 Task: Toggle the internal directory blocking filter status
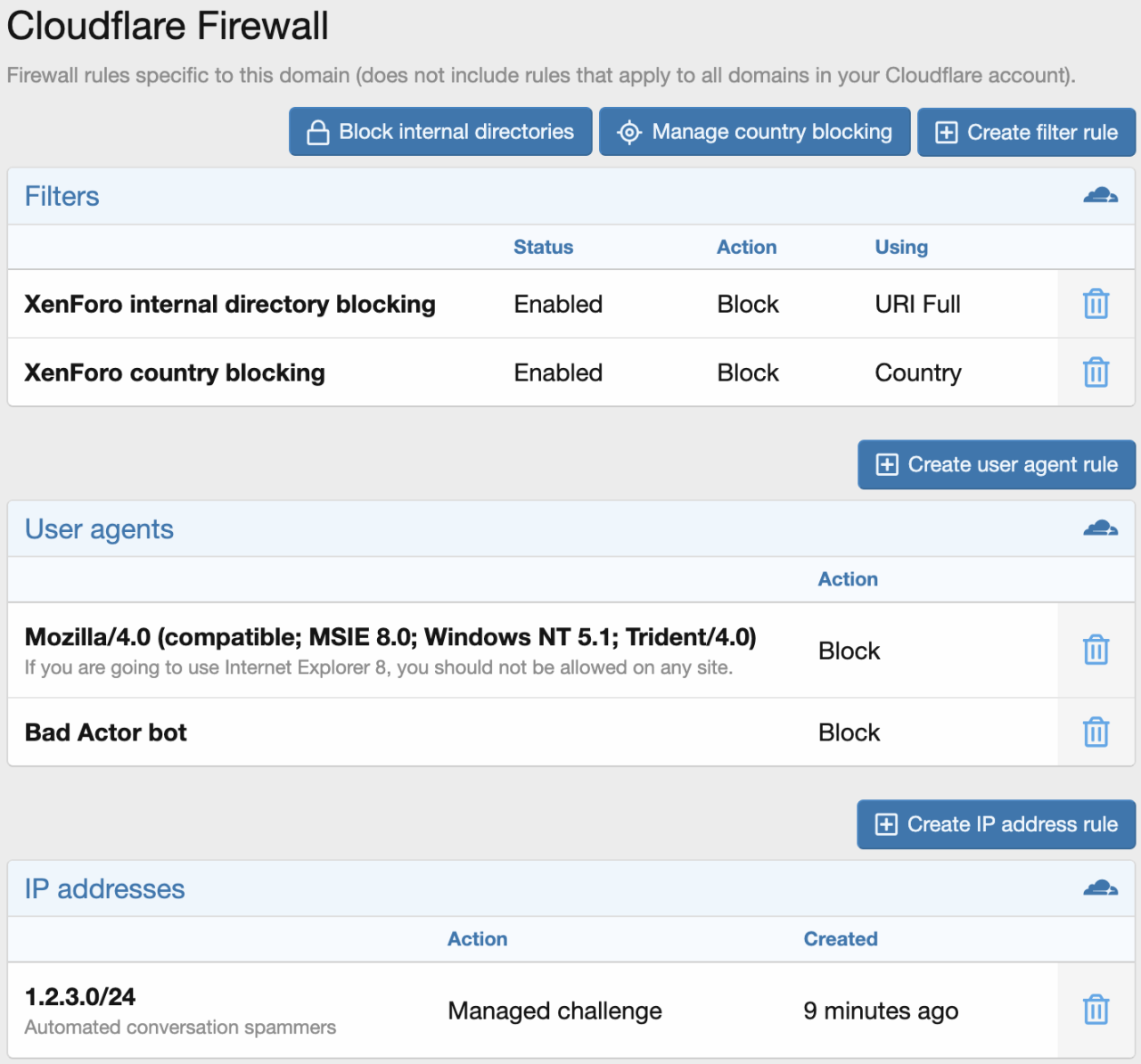tap(558, 304)
